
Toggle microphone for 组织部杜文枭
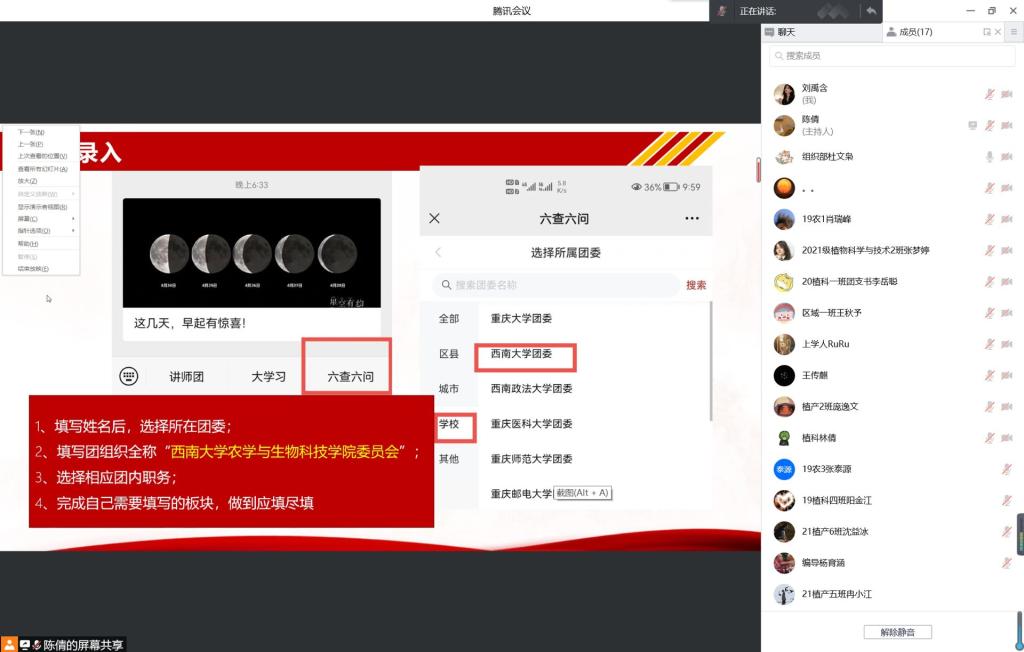click(x=989, y=157)
